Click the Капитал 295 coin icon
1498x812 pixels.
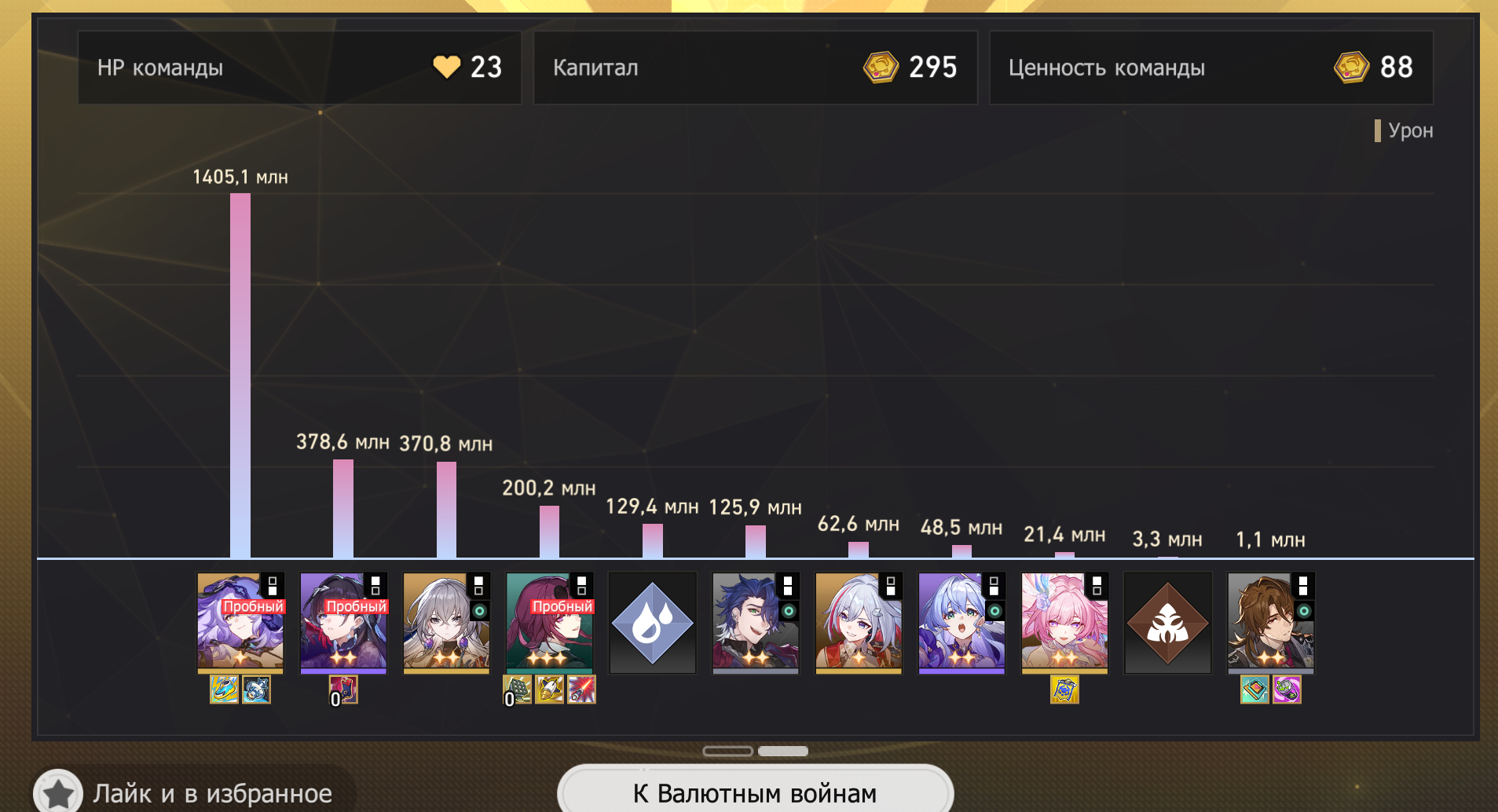[x=881, y=68]
